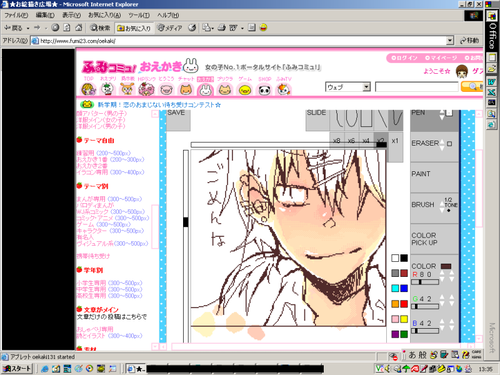Open the Back button history dropdown arrow
The height and width of the screenshot is (375, 500).
(28, 28)
